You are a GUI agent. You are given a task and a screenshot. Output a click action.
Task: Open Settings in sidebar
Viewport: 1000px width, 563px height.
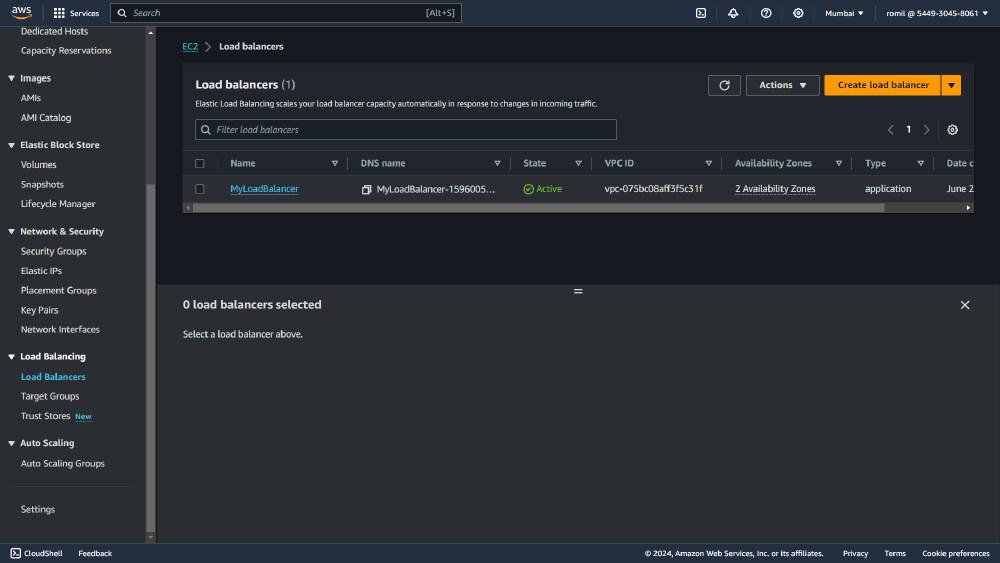[x=38, y=509]
